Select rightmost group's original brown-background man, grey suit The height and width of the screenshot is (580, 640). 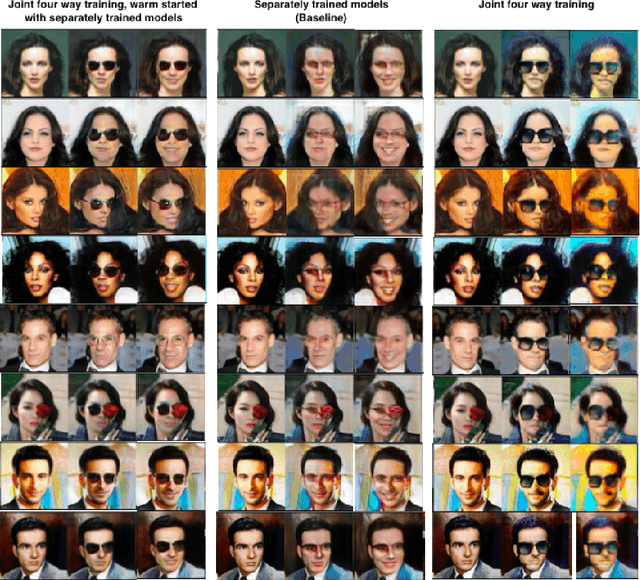467,546
